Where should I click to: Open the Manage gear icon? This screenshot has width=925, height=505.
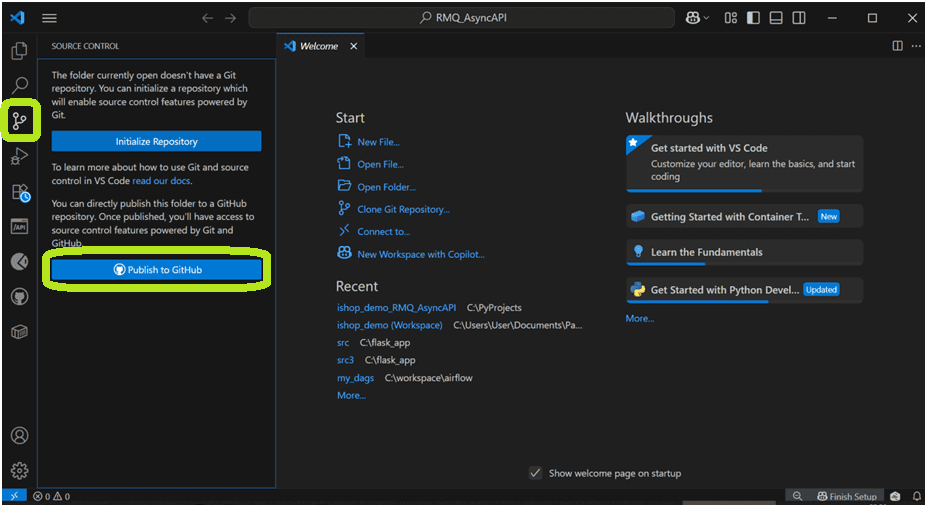[19, 470]
